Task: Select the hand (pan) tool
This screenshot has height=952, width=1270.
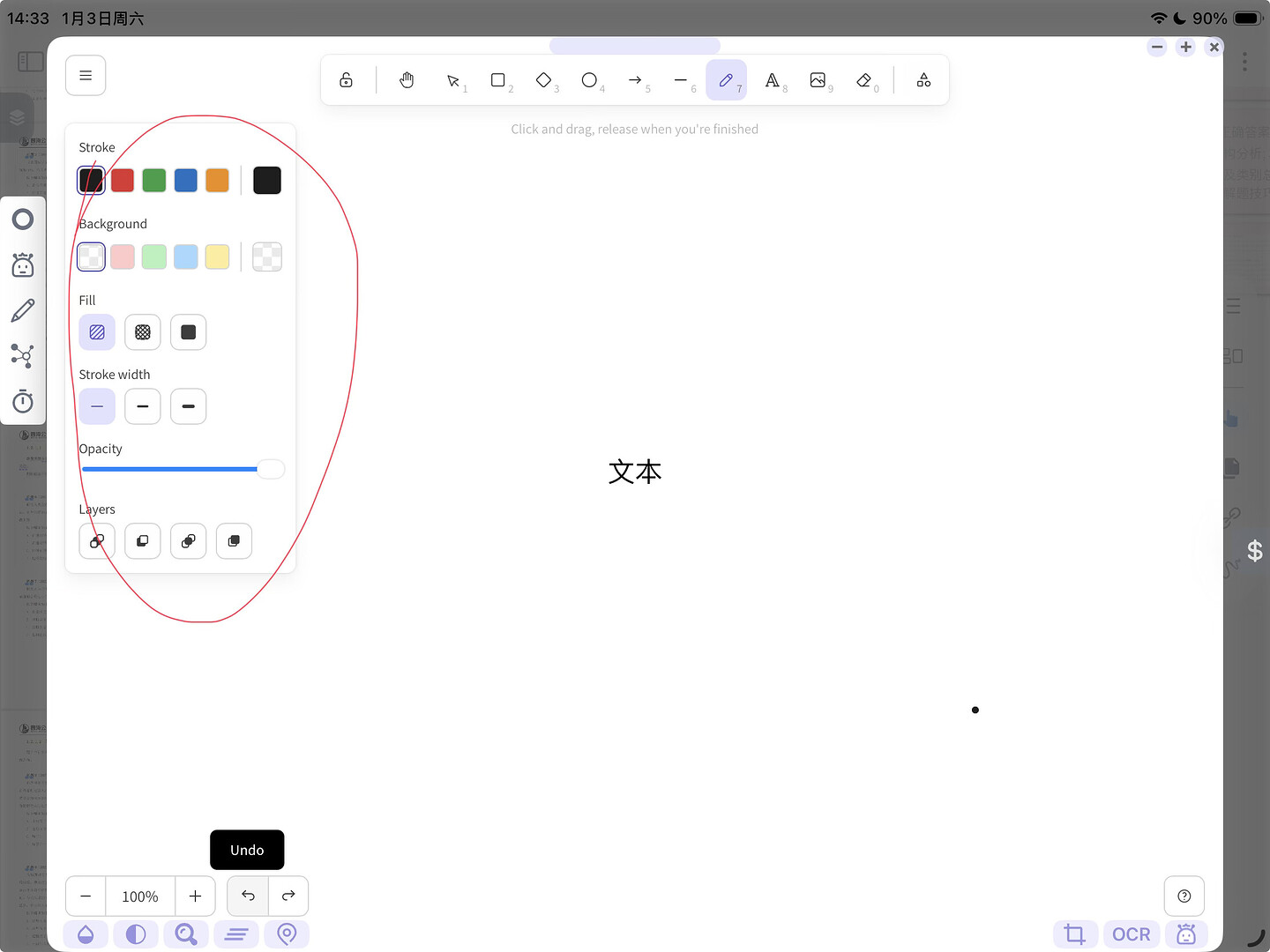Action: click(407, 80)
